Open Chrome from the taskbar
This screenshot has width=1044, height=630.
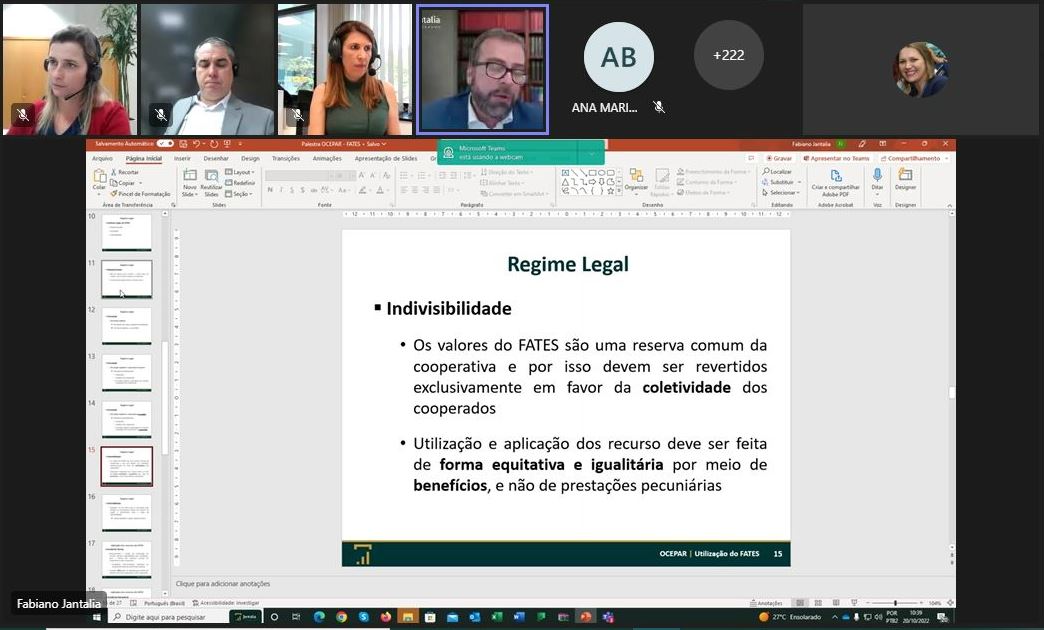[x=342, y=617]
